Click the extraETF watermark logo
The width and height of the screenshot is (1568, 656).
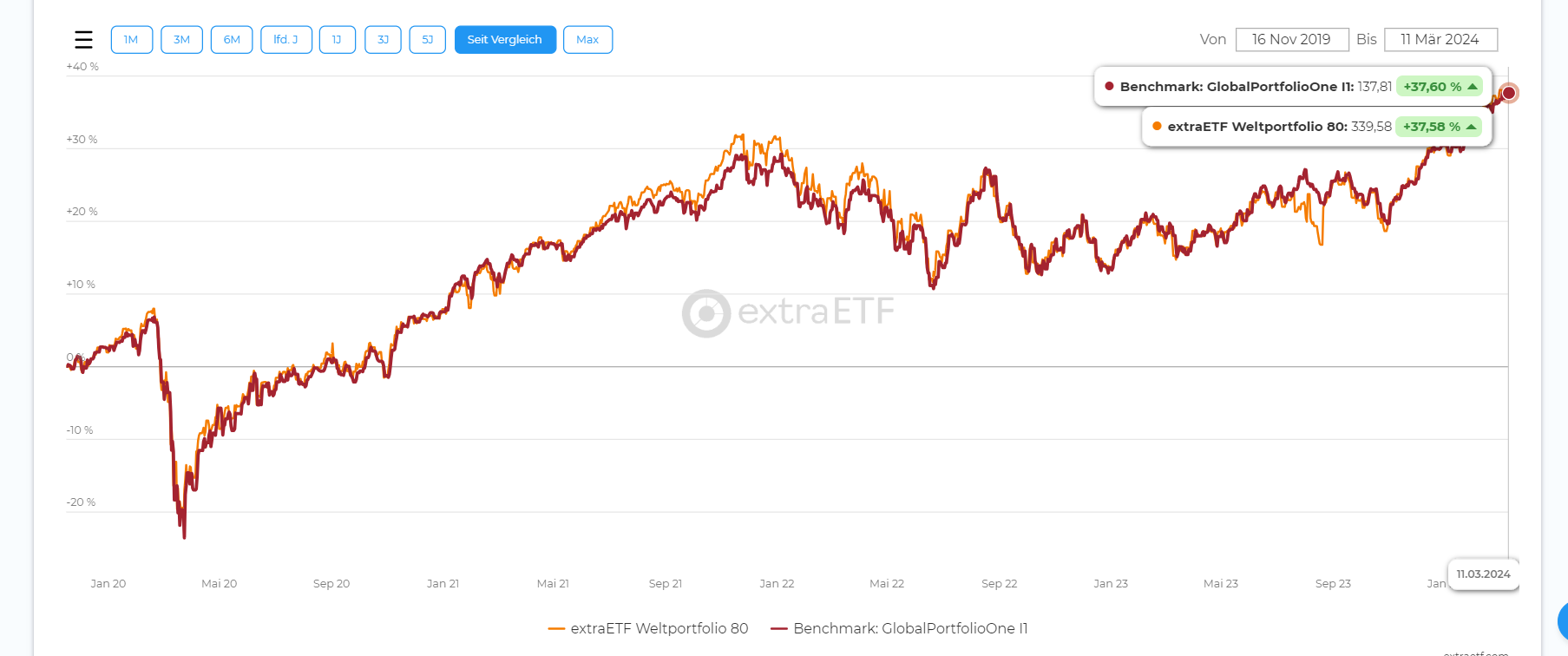pyautogui.click(x=787, y=312)
